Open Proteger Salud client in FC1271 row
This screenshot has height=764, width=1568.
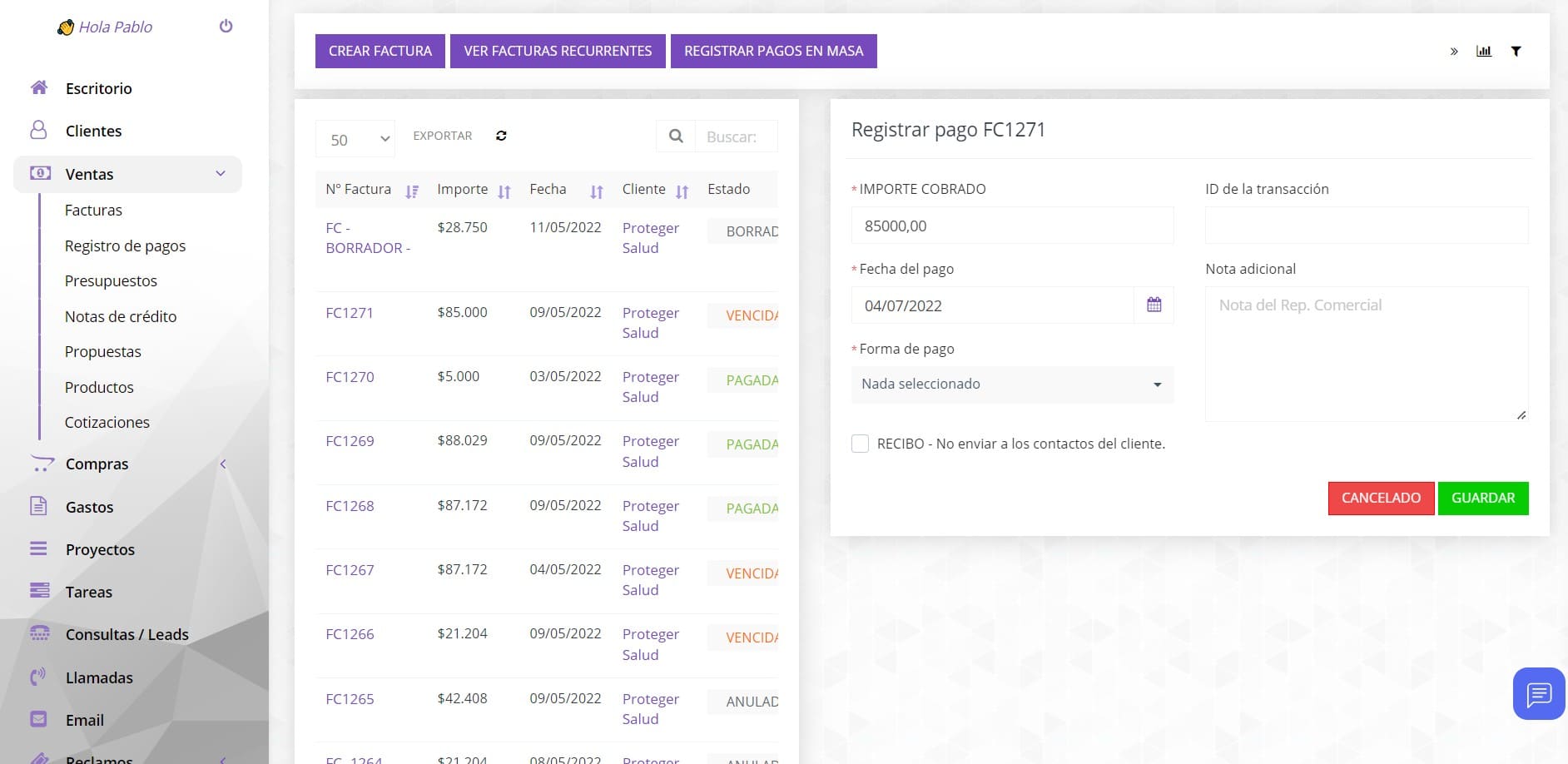click(651, 323)
